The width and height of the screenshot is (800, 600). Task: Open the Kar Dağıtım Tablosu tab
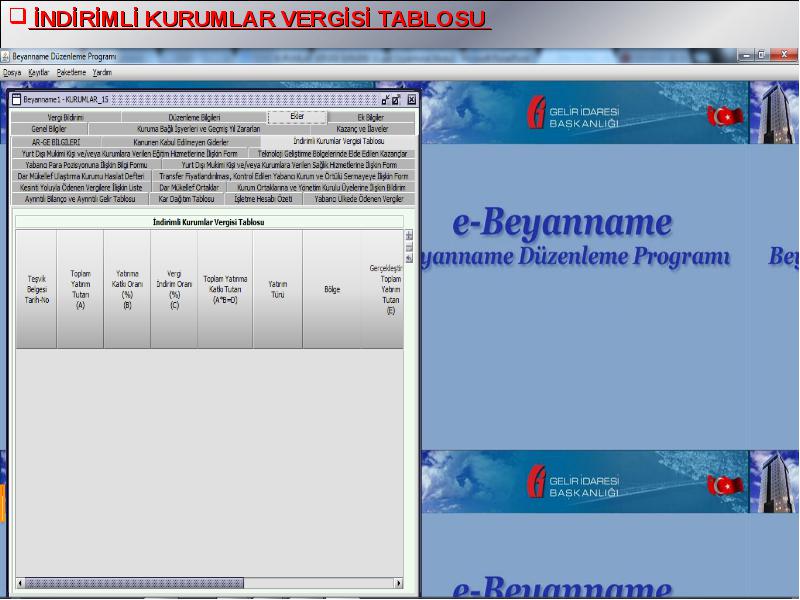(187, 199)
